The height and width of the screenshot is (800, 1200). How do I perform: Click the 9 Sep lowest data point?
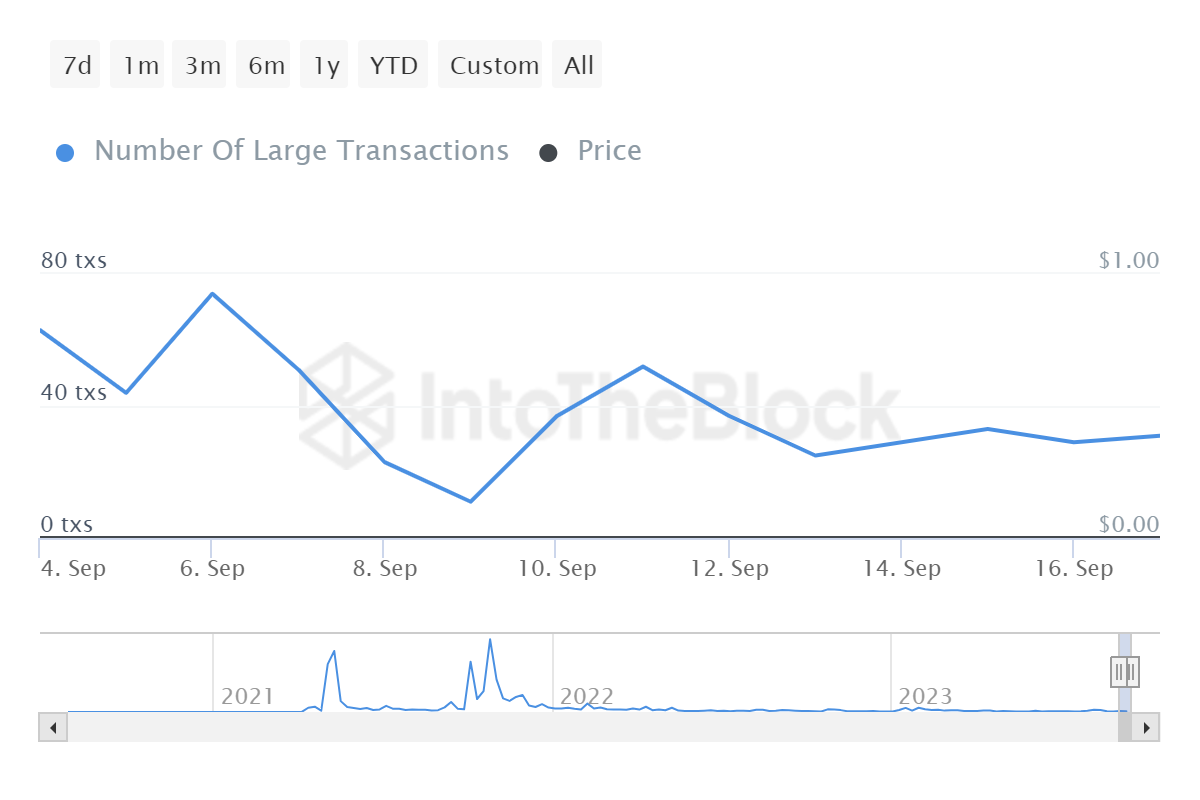pos(470,501)
